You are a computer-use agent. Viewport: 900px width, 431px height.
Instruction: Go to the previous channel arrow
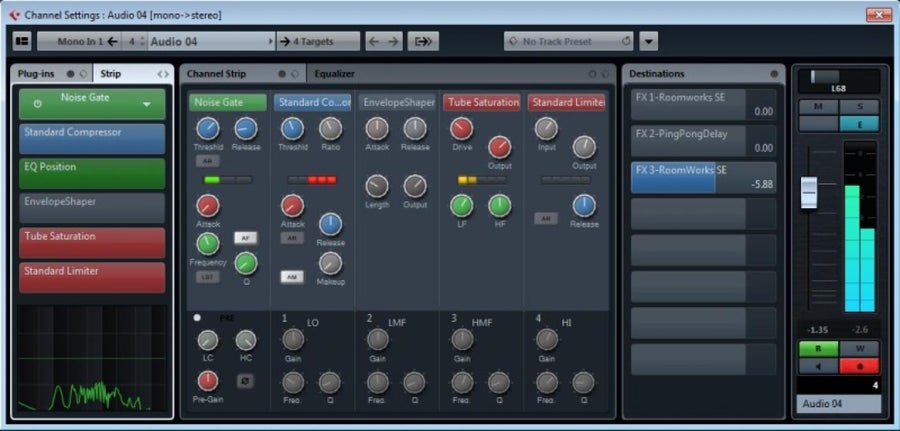tap(374, 41)
